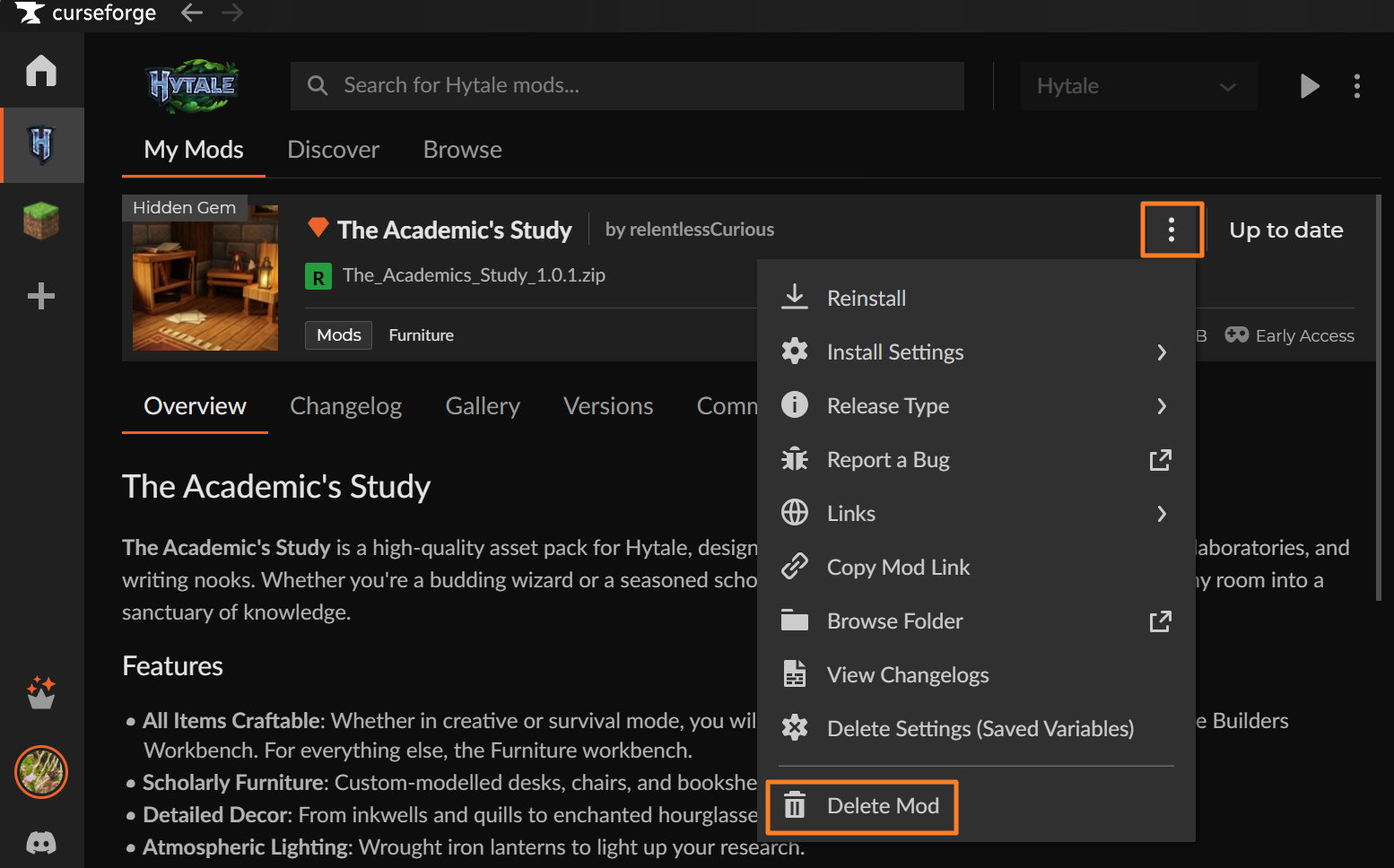Open the crown premium sparkle icon
Viewport: 1394px width, 868px height.
click(41, 692)
